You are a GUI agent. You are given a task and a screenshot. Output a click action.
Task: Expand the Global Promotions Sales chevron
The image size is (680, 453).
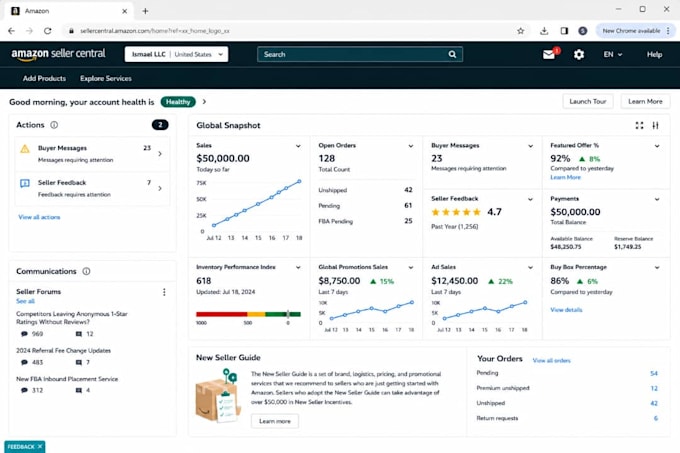tap(411, 267)
